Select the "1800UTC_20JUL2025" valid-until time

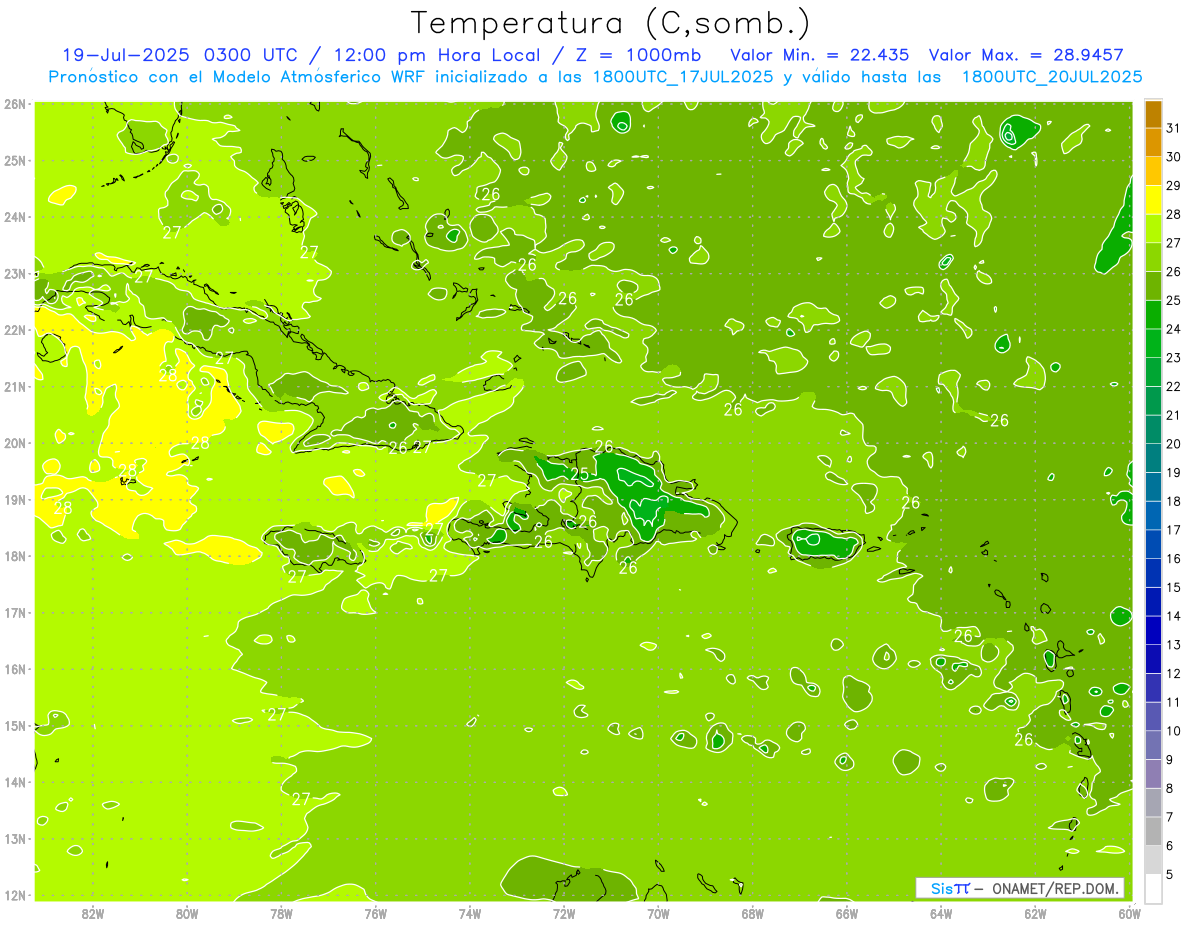pyautogui.click(x=1052, y=76)
